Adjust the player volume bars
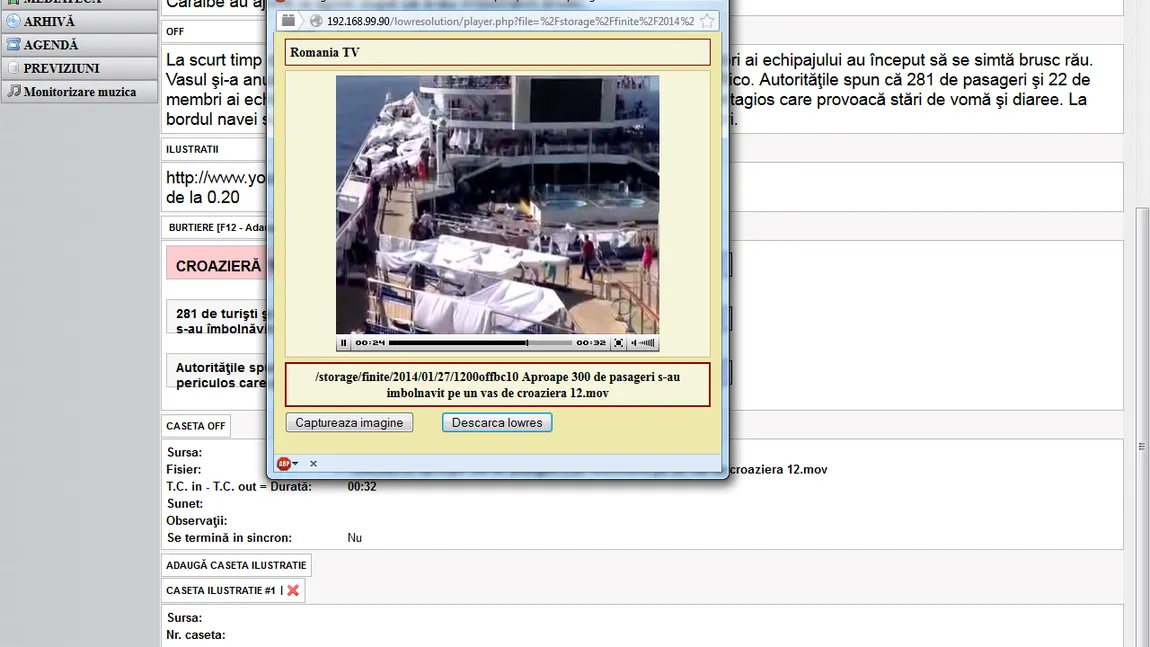Viewport: 1150px width, 647px height. 648,343
